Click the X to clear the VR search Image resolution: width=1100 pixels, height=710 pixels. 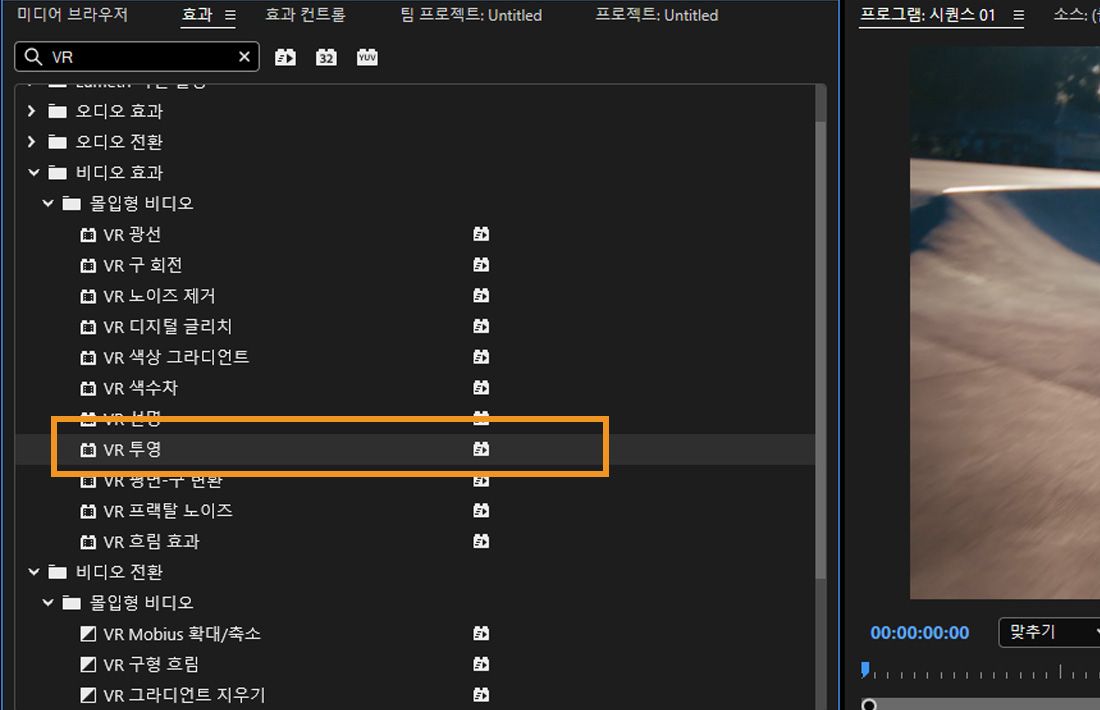click(x=244, y=57)
